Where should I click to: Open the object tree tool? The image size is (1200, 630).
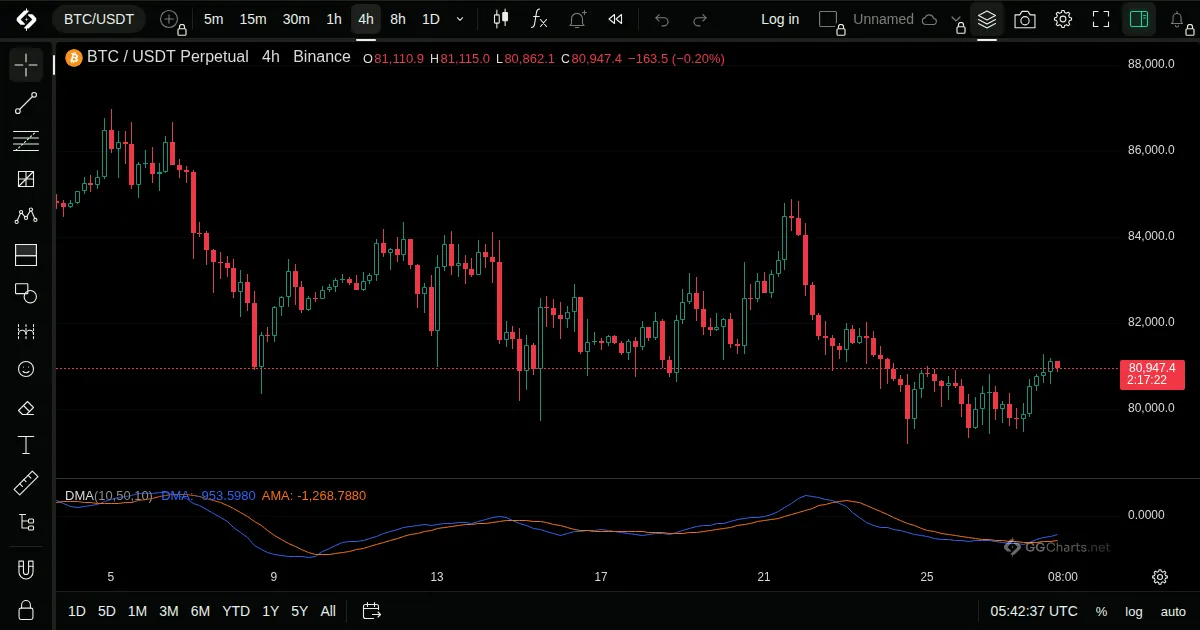[26, 521]
